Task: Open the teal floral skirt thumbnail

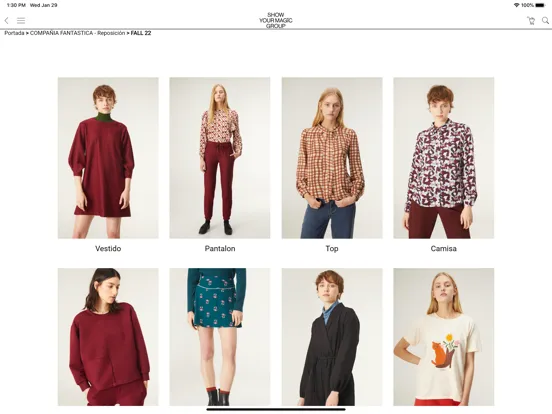Action: click(220, 337)
